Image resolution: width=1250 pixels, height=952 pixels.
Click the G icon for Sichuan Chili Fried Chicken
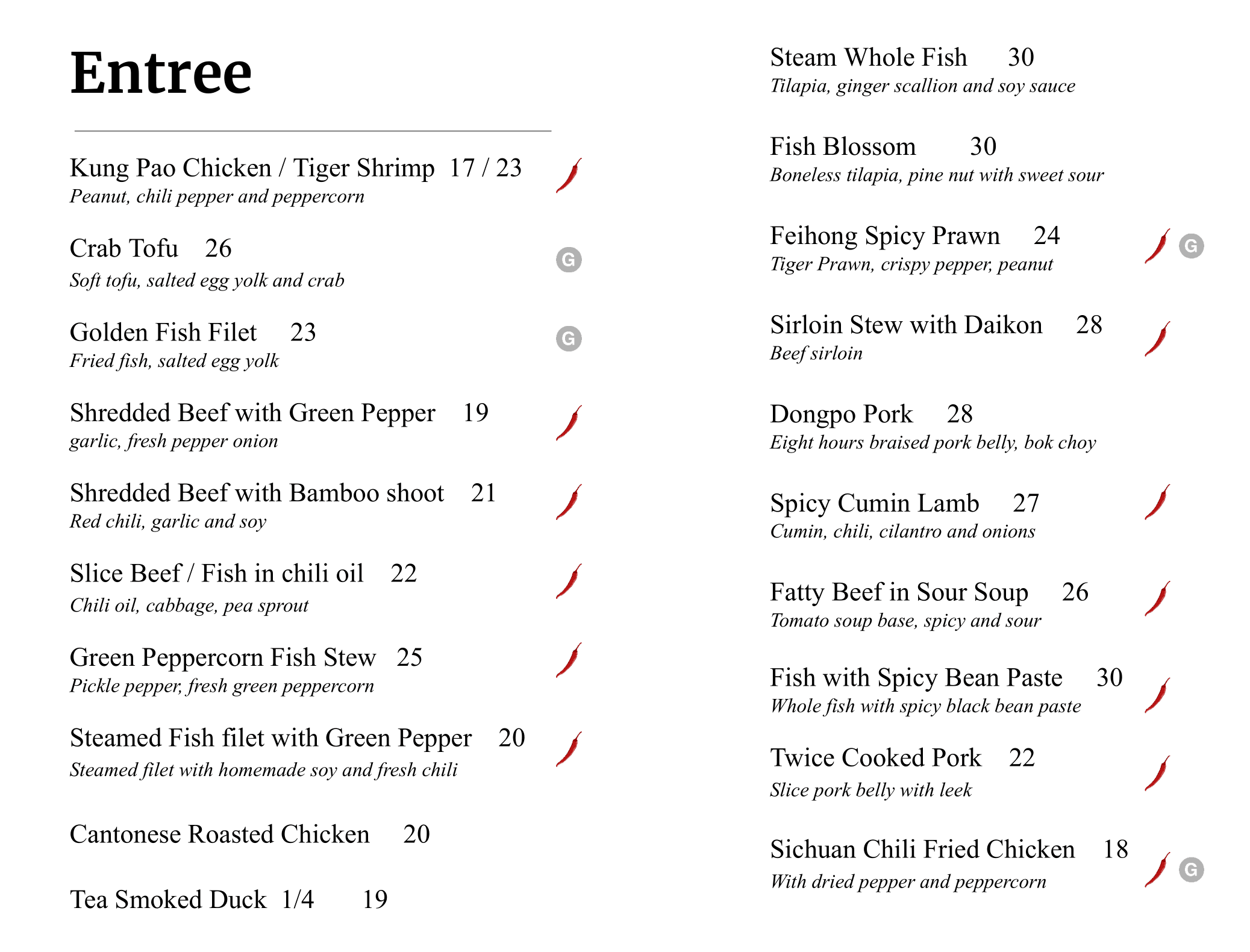click(1191, 869)
